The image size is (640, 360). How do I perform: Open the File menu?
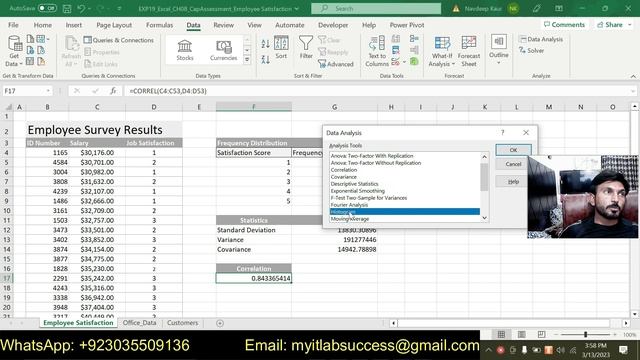13,25
